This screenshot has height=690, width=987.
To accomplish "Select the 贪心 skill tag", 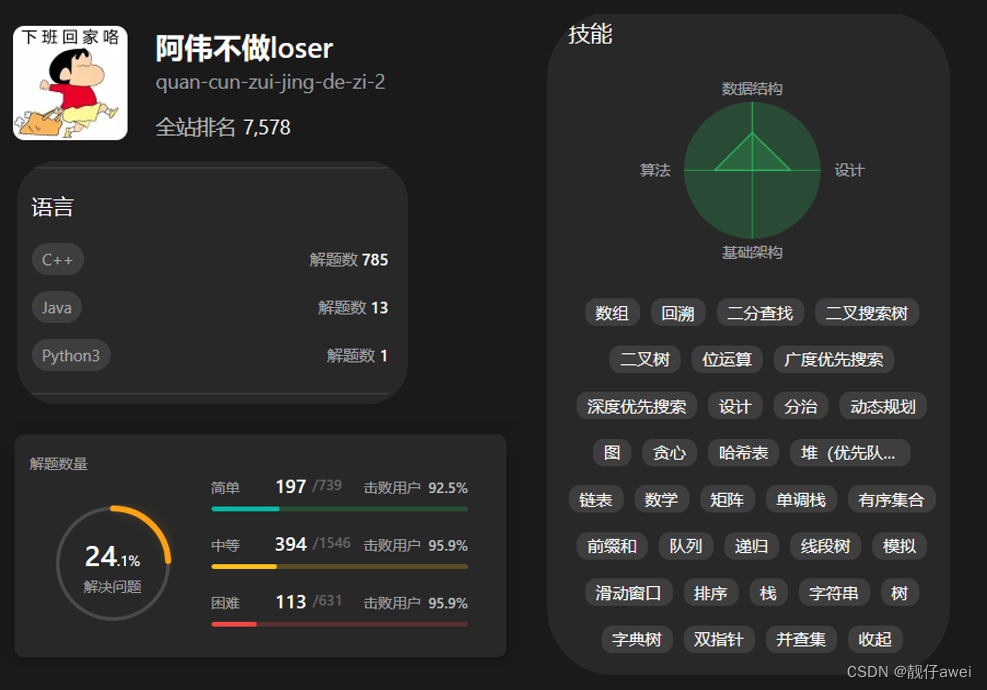I will click(x=669, y=453).
